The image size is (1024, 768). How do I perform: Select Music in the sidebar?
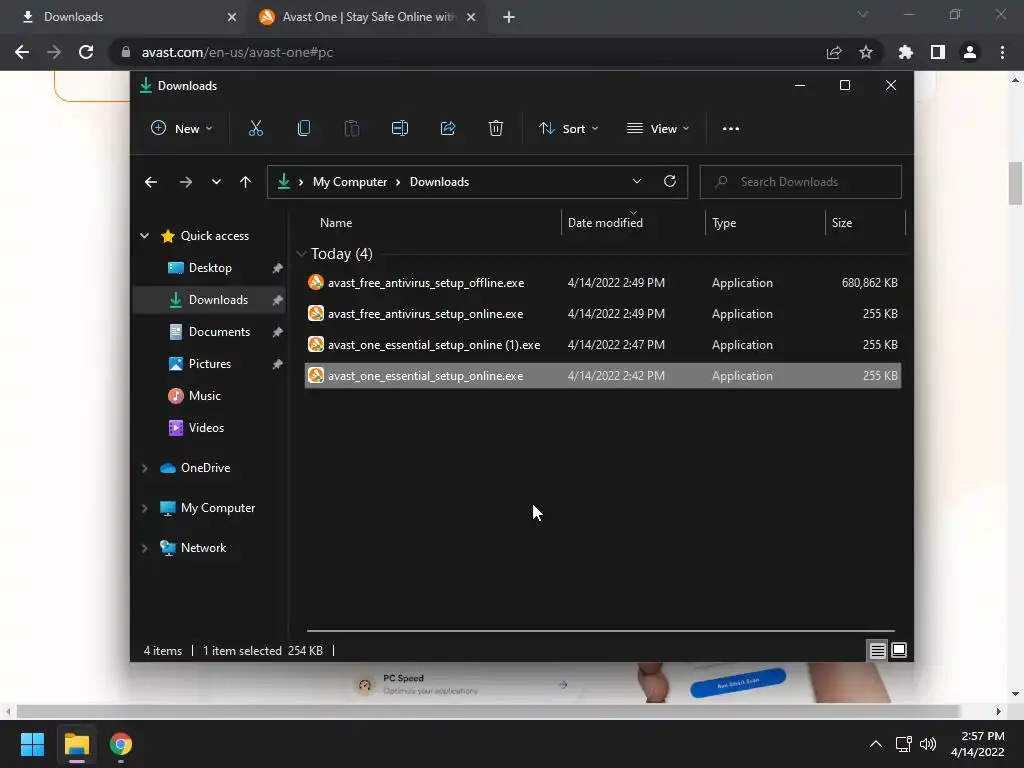pos(210,396)
